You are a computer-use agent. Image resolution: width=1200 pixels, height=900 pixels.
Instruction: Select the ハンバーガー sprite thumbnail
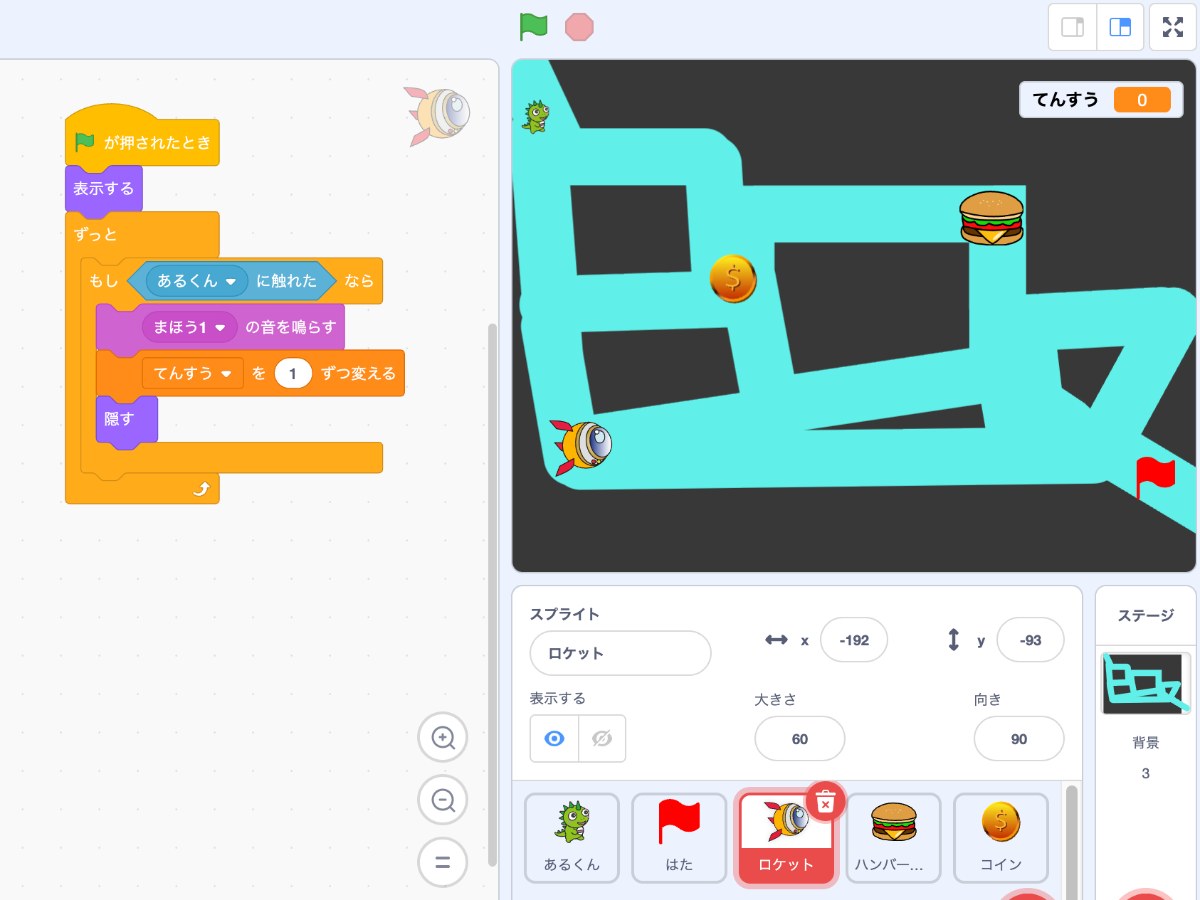(893, 838)
